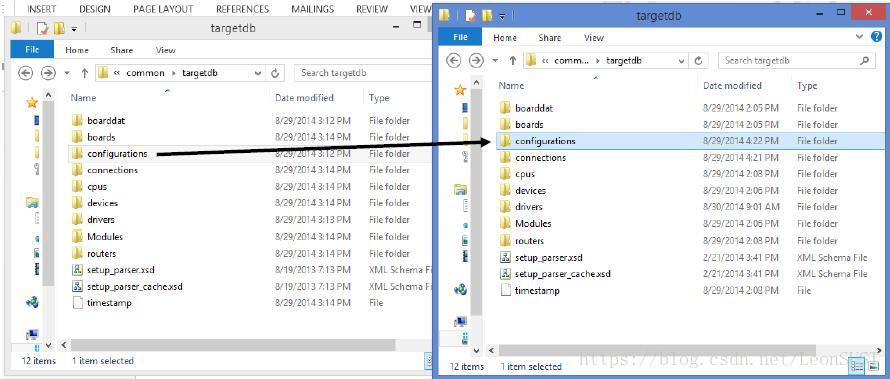Open File menu in the right window
The image size is (890, 379).
click(460, 37)
